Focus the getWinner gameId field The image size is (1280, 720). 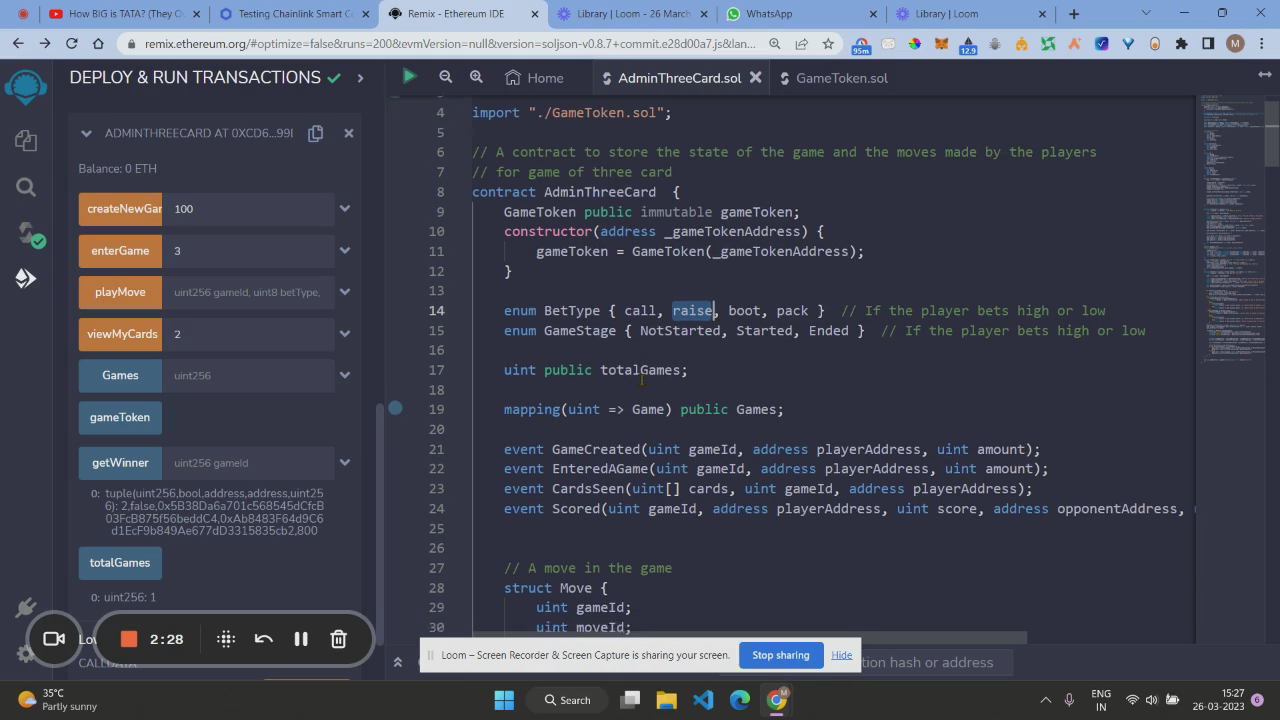point(248,463)
